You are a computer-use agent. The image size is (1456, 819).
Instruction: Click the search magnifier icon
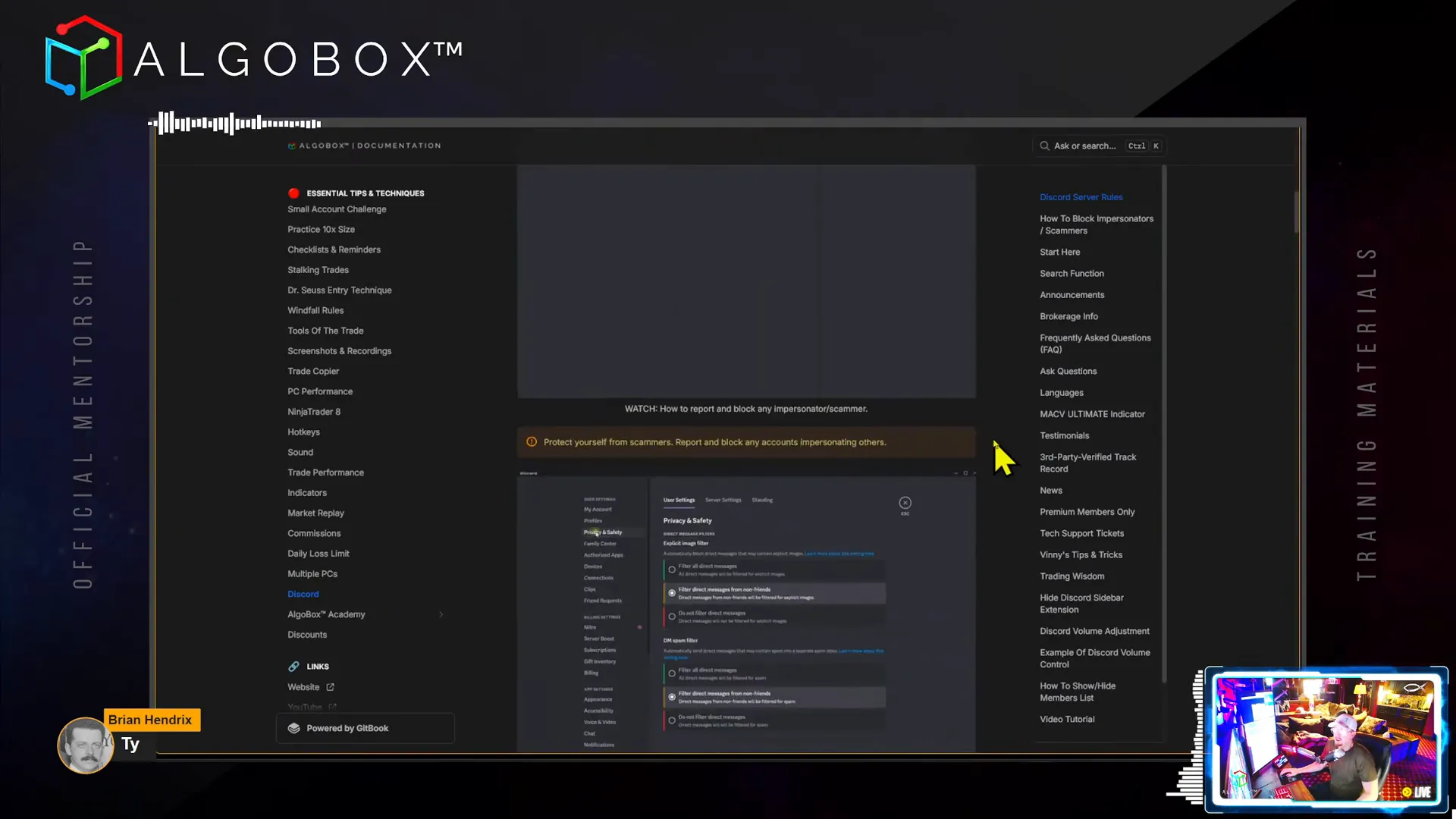tap(1044, 146)
